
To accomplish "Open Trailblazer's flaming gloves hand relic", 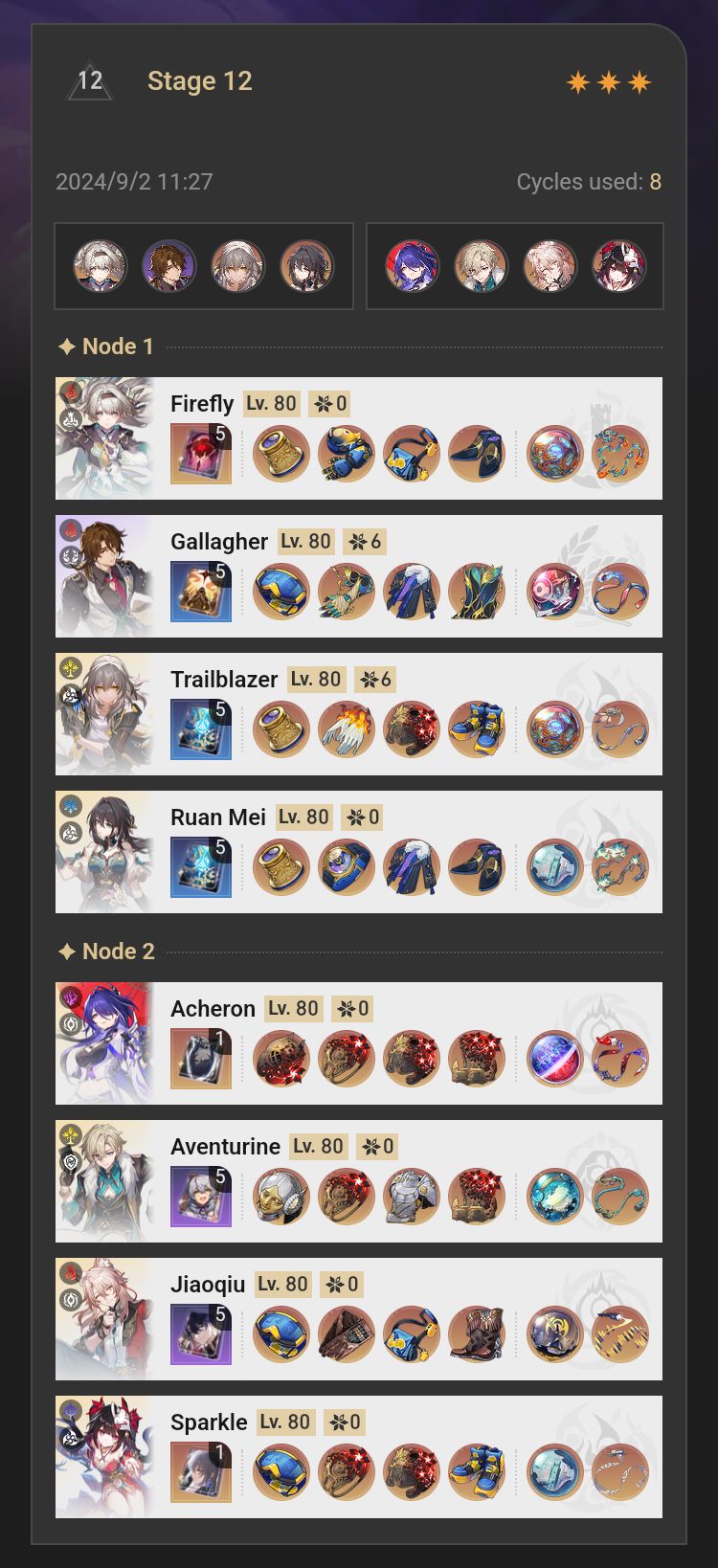I will pyautogui.click(x=347, y=729).
